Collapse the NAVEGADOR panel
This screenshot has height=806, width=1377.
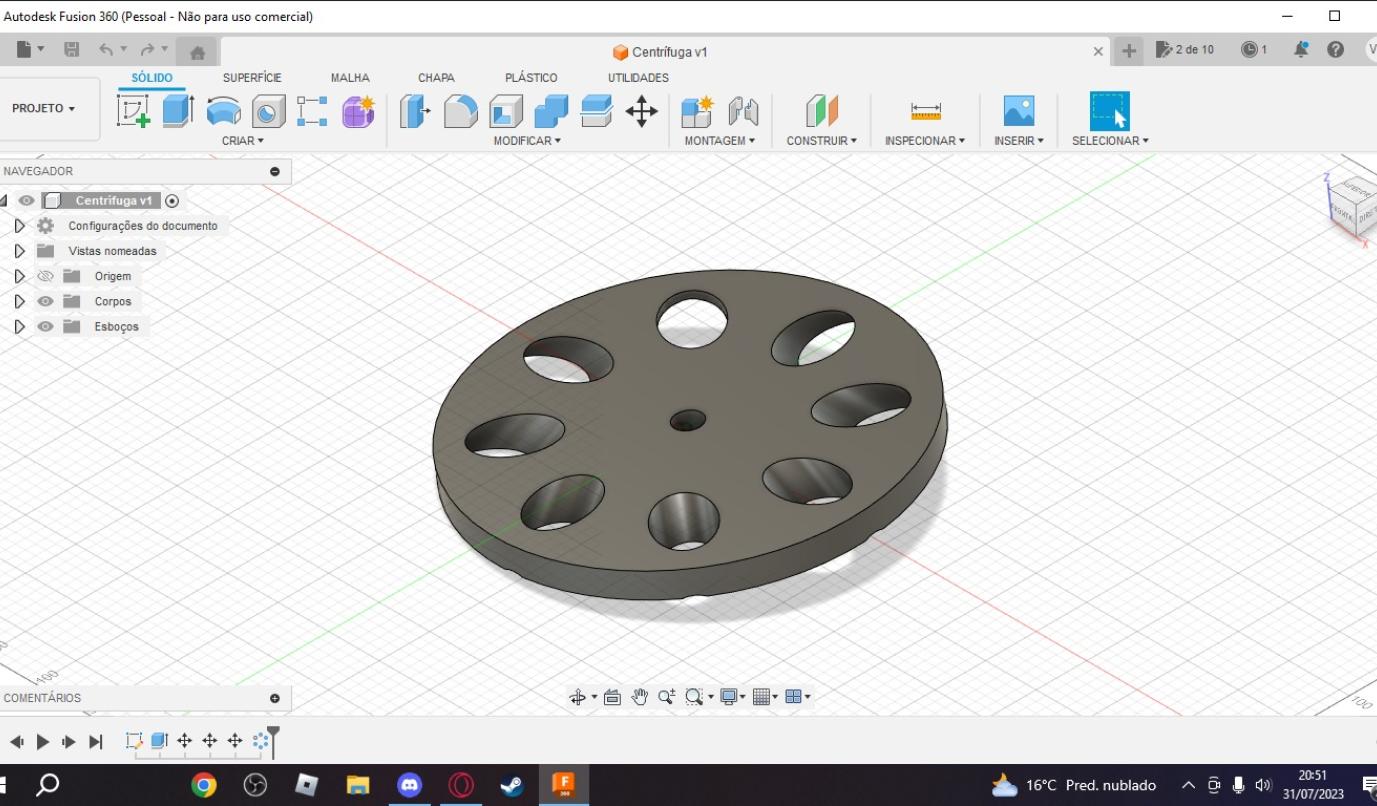(x=275, y=172)
